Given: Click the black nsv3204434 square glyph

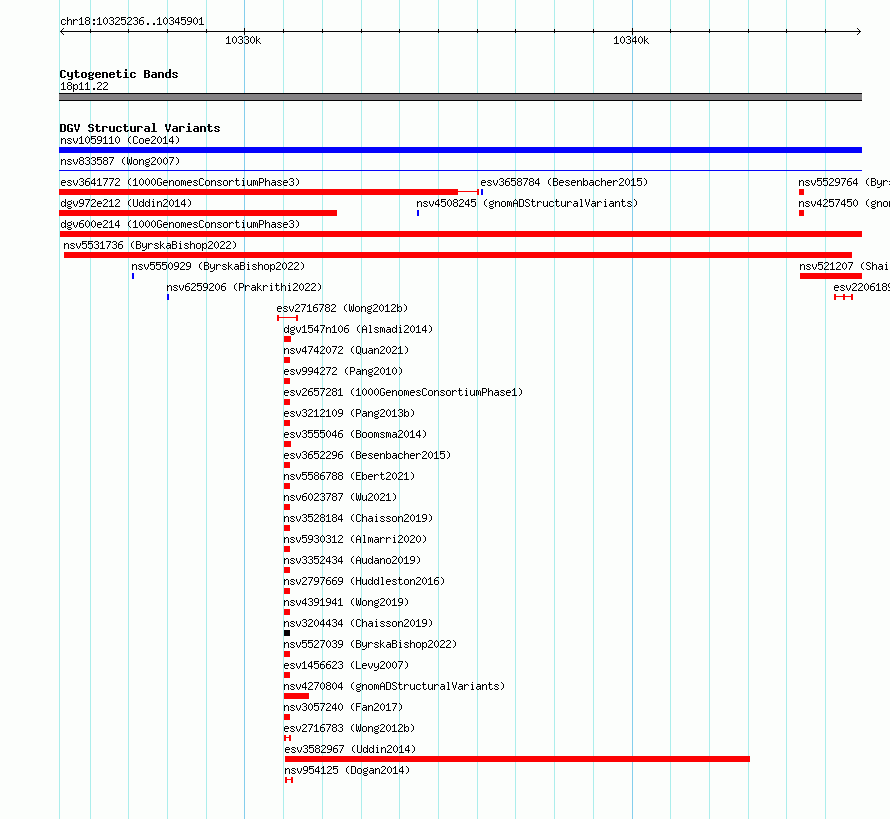Looking at the screenshot, I should point(287,633).
